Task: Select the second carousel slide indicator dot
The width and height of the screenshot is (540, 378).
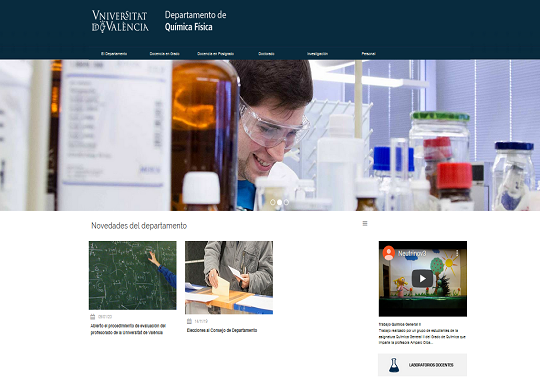Action: (x=279, y=202)
